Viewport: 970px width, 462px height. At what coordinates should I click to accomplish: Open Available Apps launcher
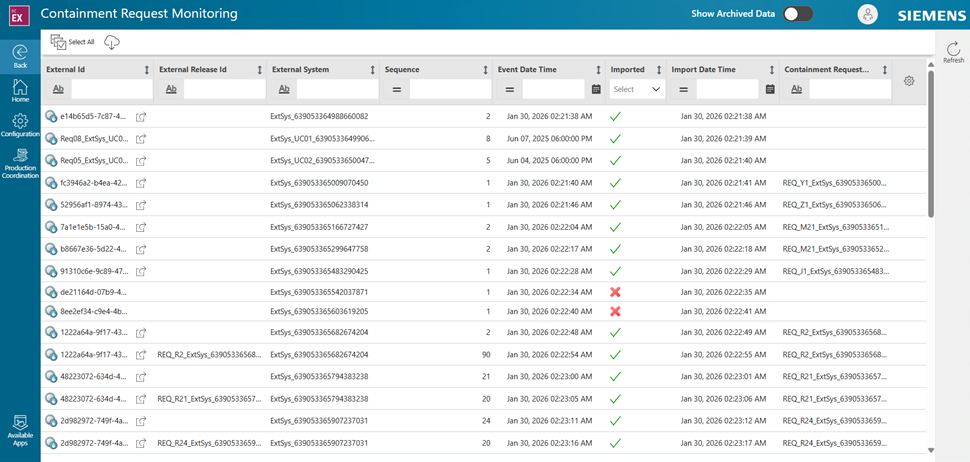pos(20,429)
